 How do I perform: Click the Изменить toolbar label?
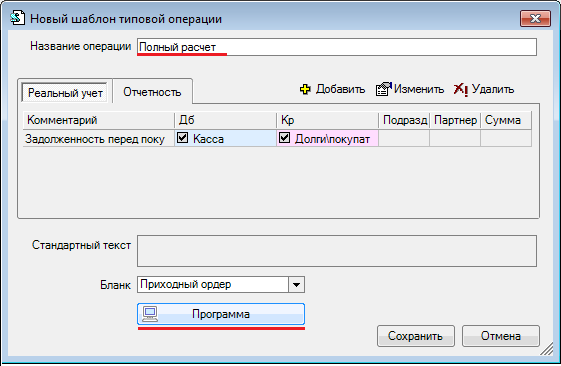pos(419,89)
